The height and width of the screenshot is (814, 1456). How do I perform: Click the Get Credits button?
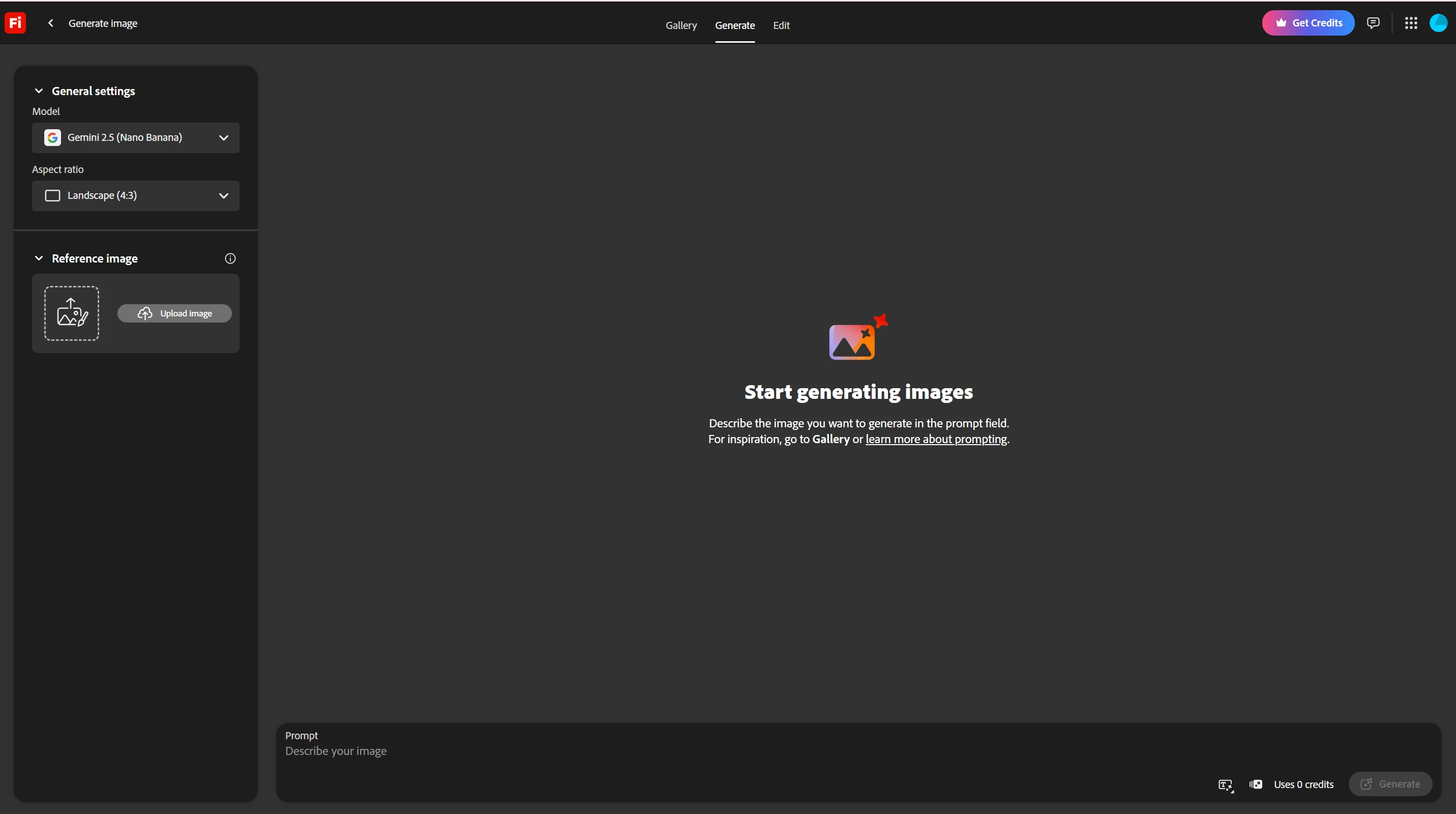(1308, 23)
